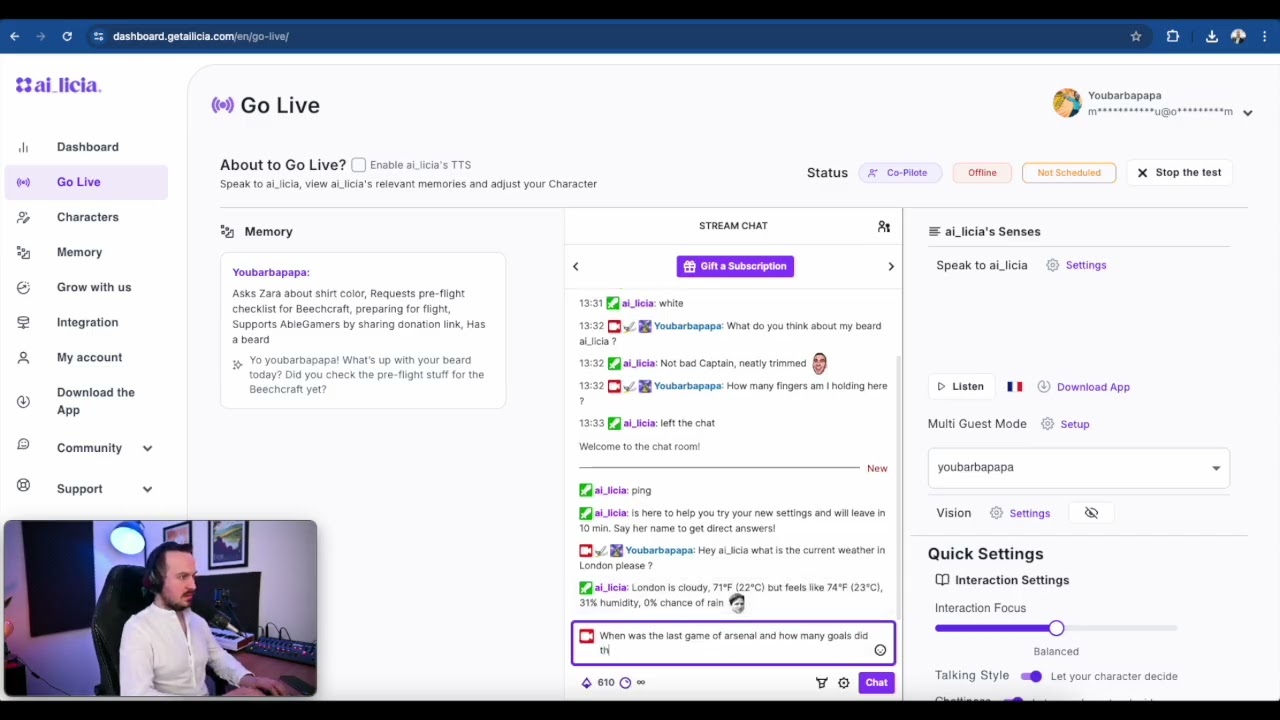The width and height of the screenshot is (1280, 720).
Task: Toggle the Vision hidden eye button
Action: 1091,513
